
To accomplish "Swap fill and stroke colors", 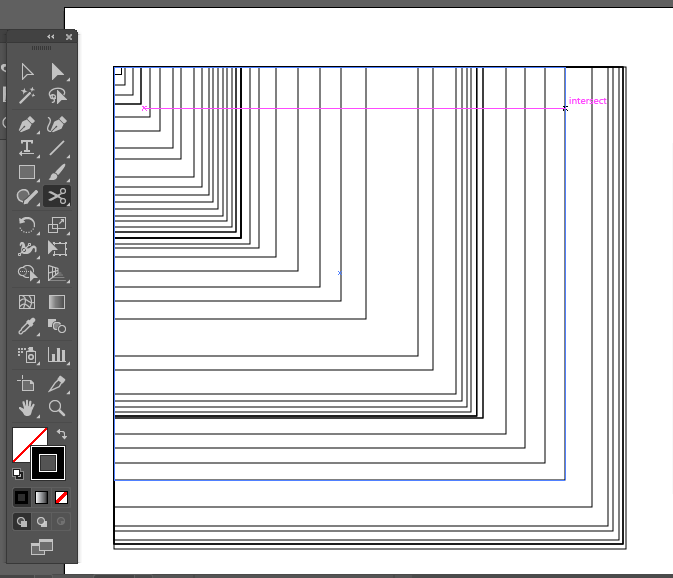I will pyautogui.click(x=62, y=434).
